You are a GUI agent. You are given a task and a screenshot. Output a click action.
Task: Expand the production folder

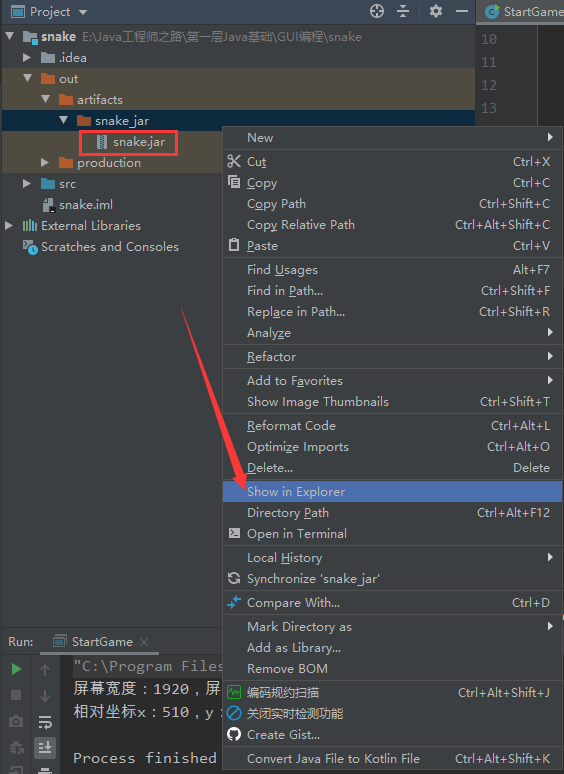pyautogui.click(x=45, y=162)
